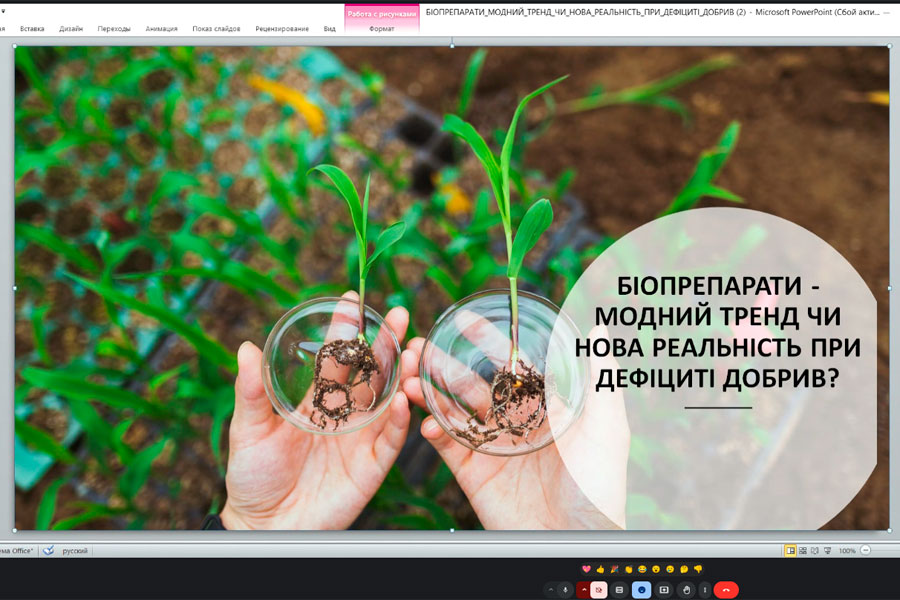Open the Формат picture tools tab

click(x=382, y=29)
